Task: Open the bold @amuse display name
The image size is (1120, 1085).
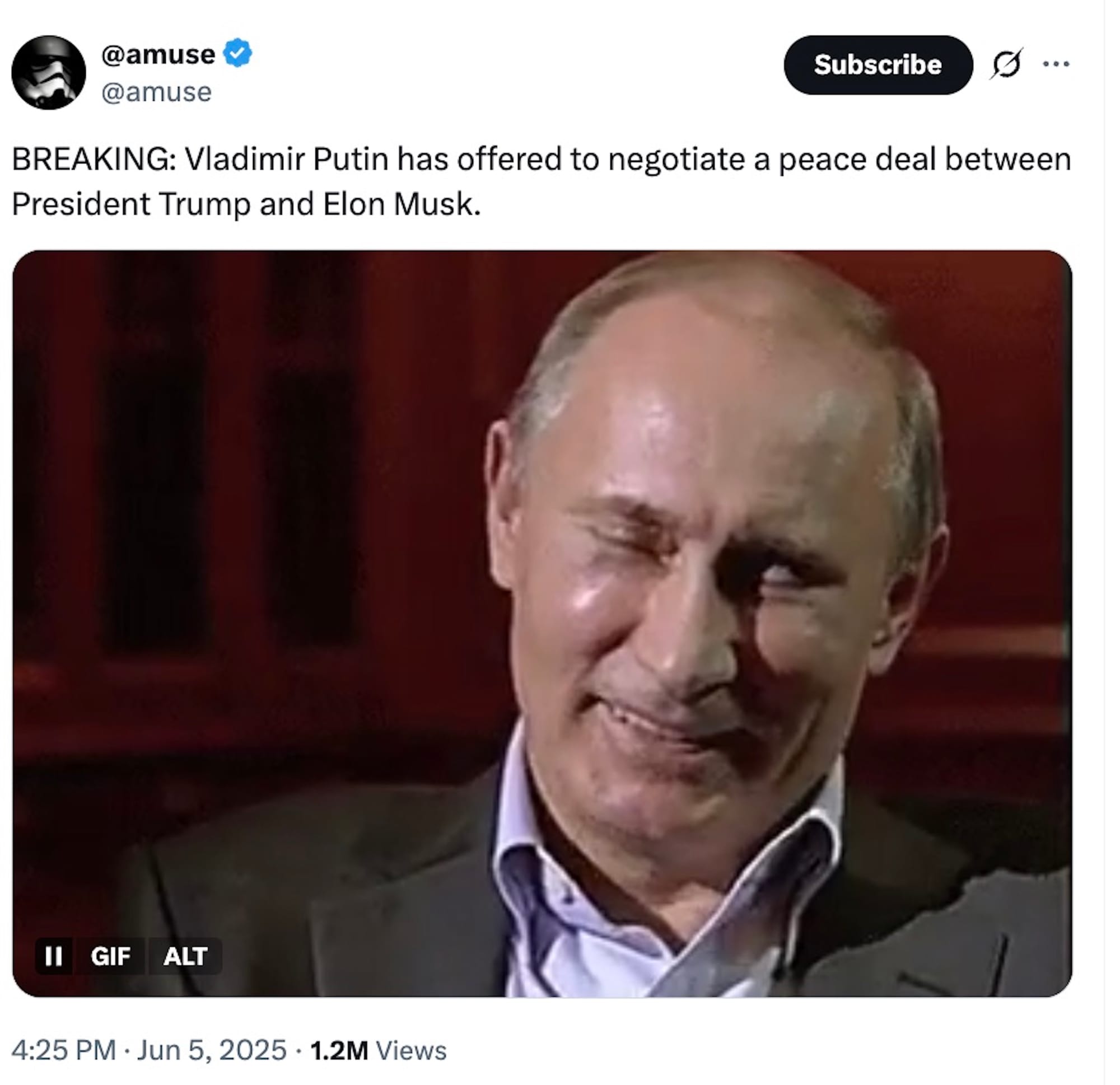Action: [x=158, y=55]
